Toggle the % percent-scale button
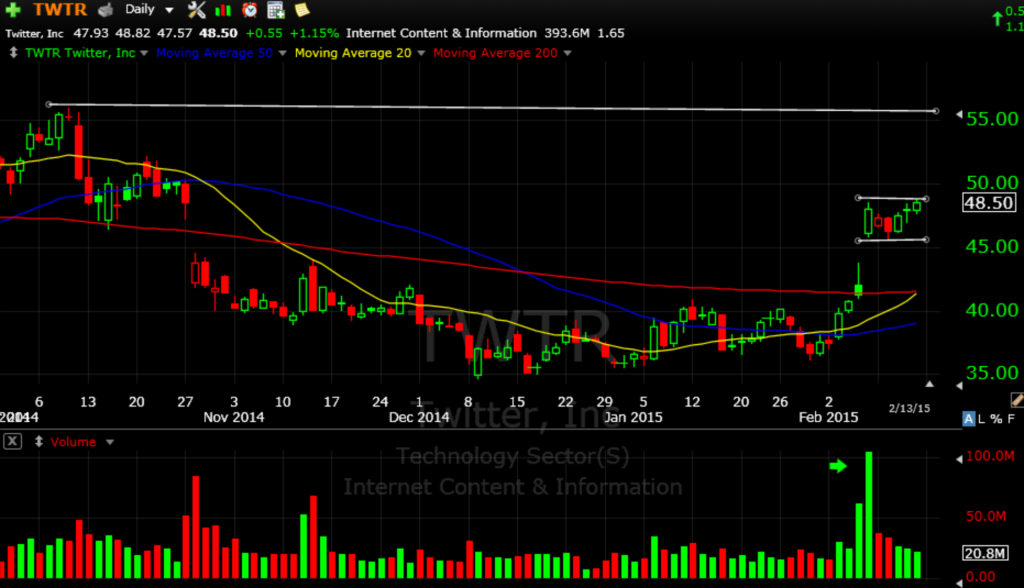This screenshot has width=1024, height=588. pos(996,419)
